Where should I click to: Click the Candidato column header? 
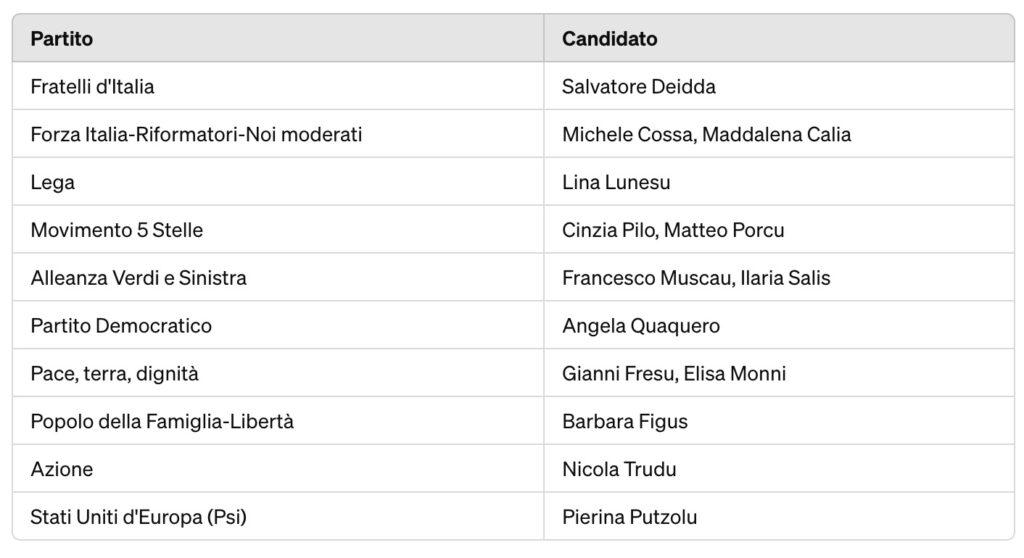tap(609, 39)
